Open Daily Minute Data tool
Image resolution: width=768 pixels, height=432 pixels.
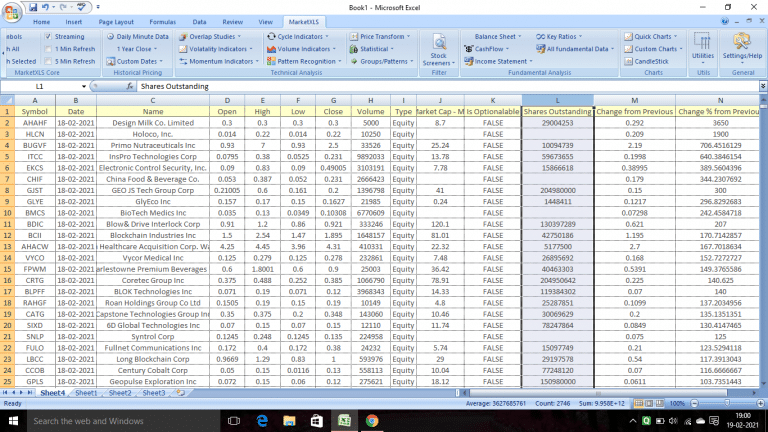[x=138, y=37]
